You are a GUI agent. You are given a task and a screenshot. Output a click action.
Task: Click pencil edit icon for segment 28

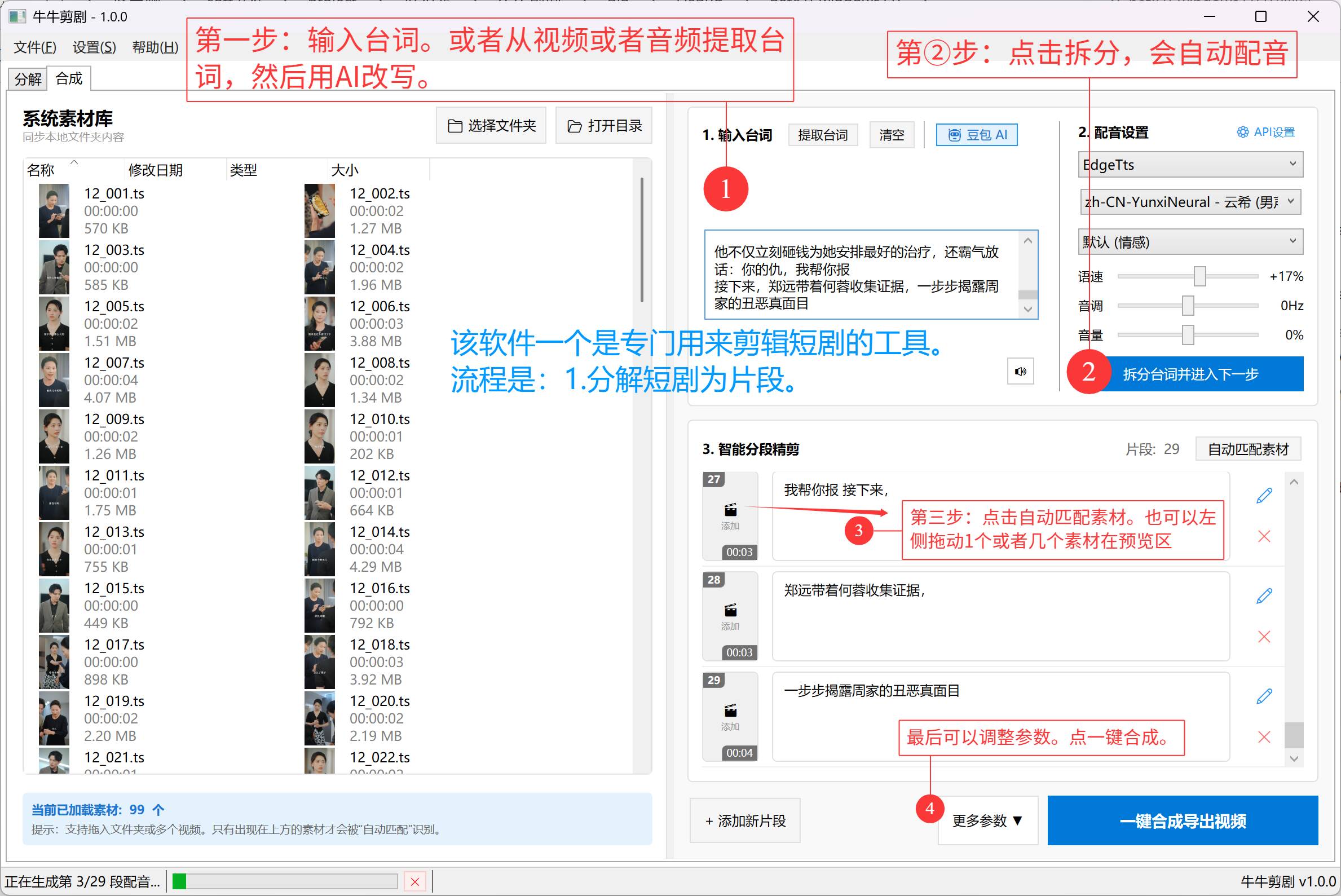1264,596
